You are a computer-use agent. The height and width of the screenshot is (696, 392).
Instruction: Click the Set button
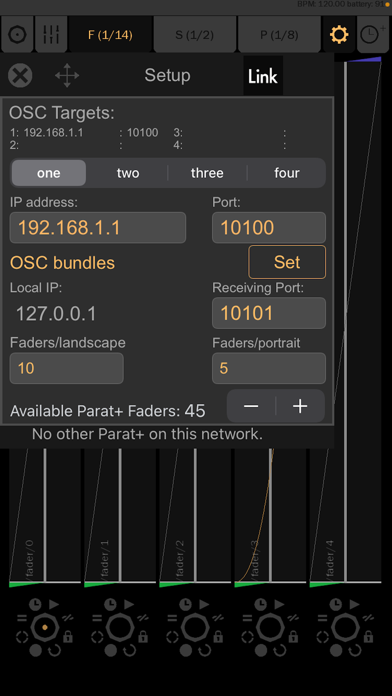pyautogui.click(x=287, y=262)
